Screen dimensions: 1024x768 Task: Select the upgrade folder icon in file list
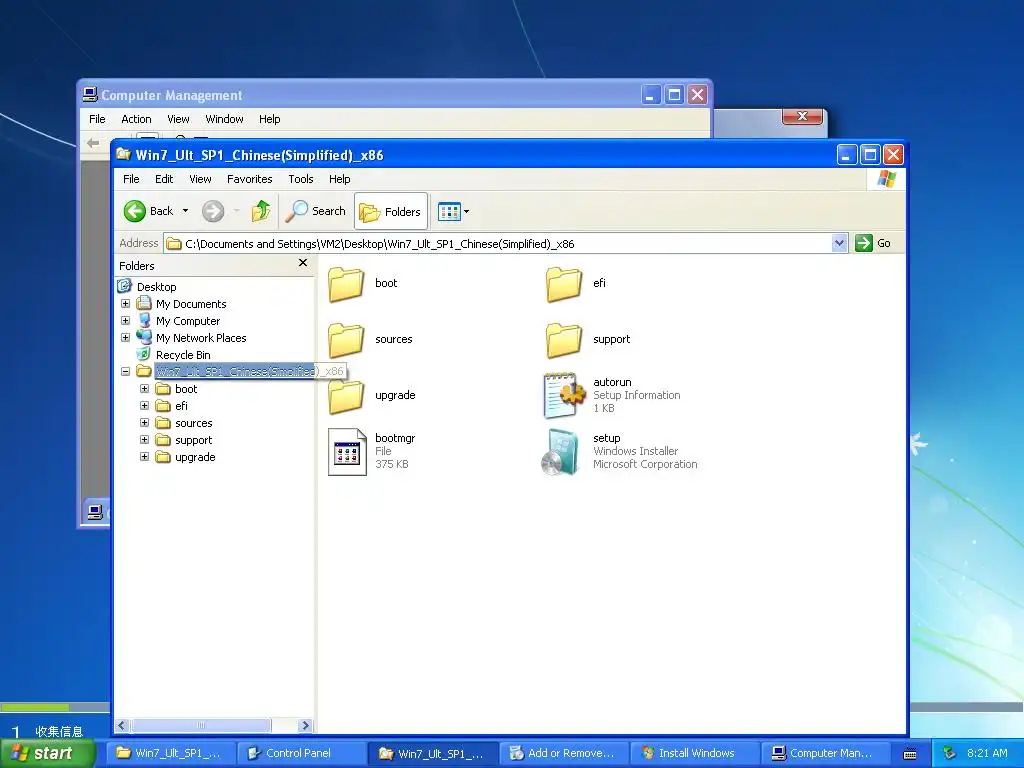[345, 396]
